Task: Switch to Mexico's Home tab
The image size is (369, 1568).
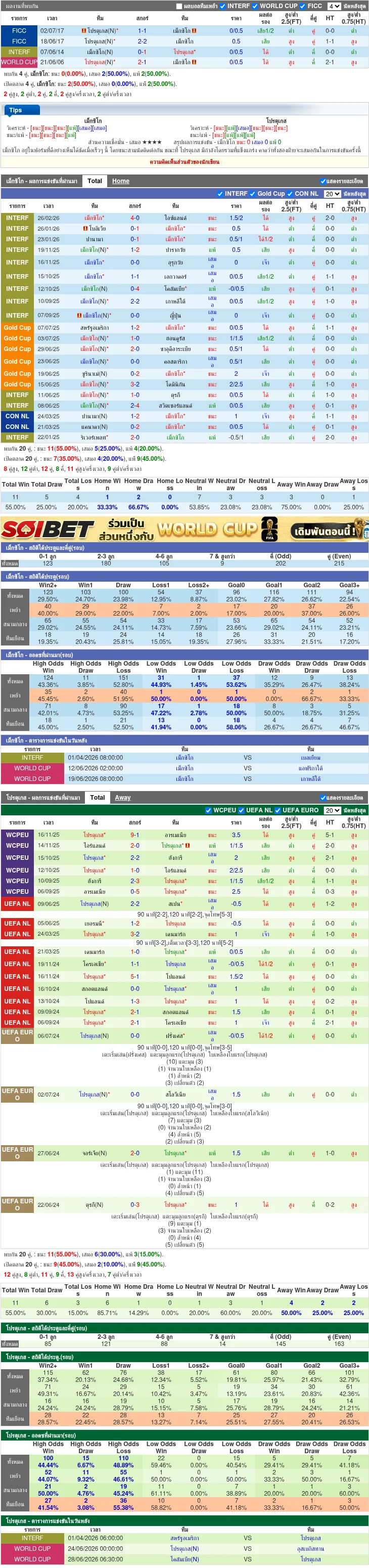Action: pos(120,181)
